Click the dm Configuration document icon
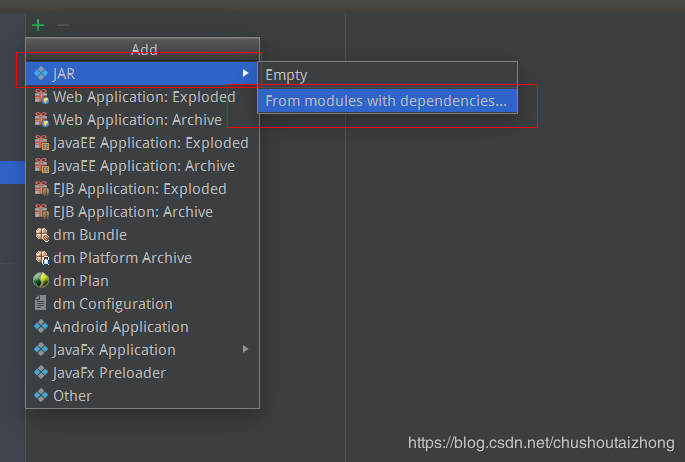685x462 pixels. click(x=41, y=304)
